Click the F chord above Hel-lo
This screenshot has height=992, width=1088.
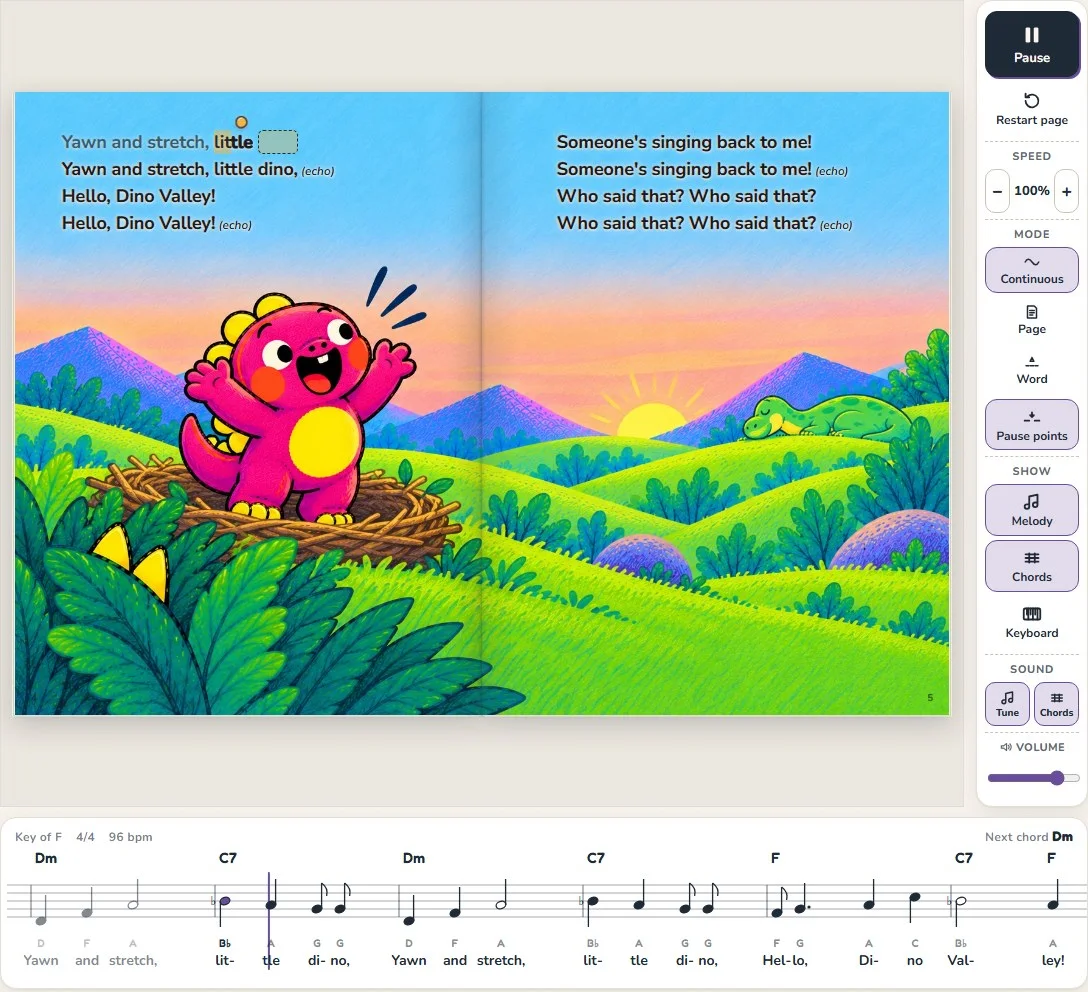pyautogui.click(x=775, y=858)
